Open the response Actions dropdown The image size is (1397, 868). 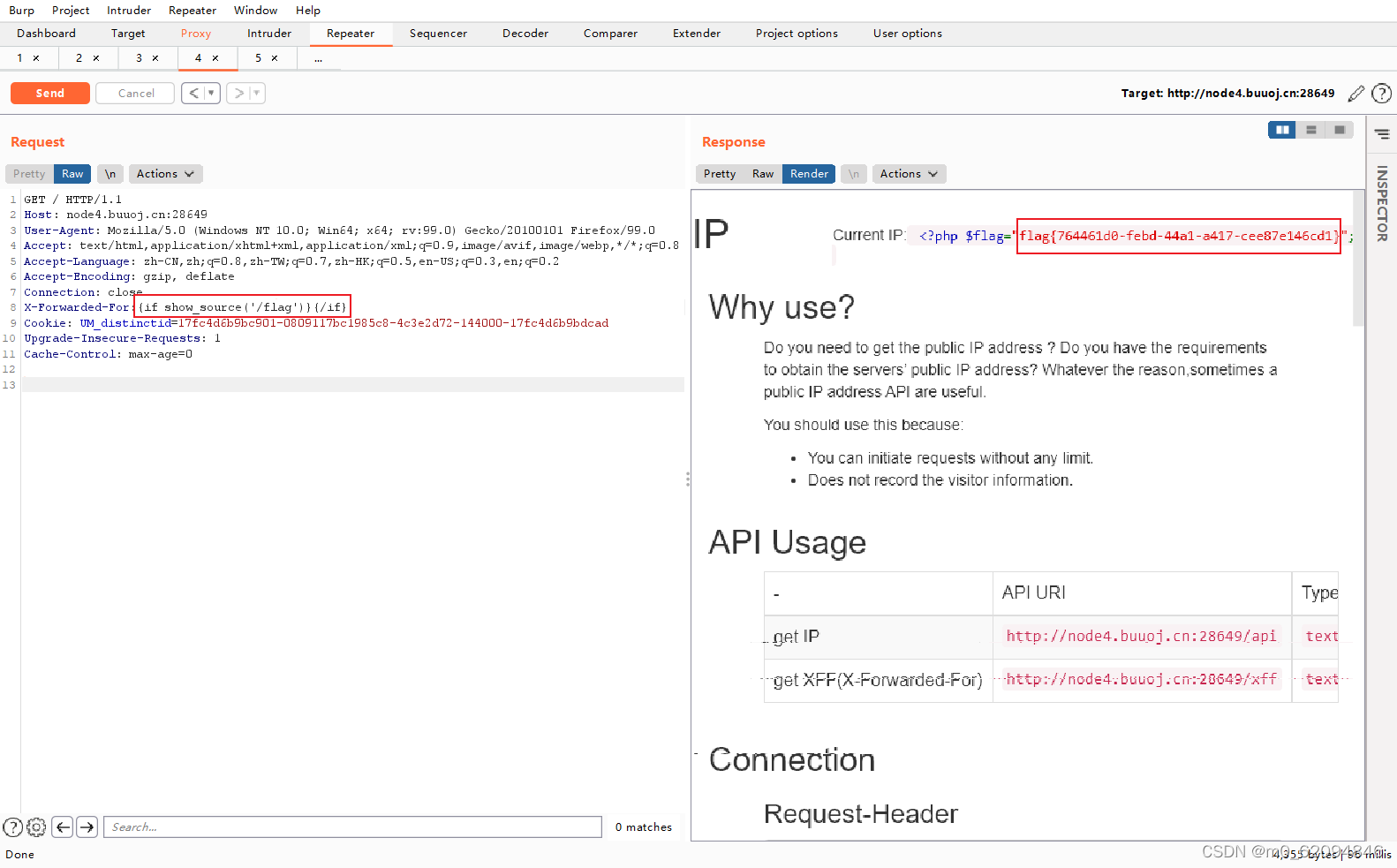point(909,174)
